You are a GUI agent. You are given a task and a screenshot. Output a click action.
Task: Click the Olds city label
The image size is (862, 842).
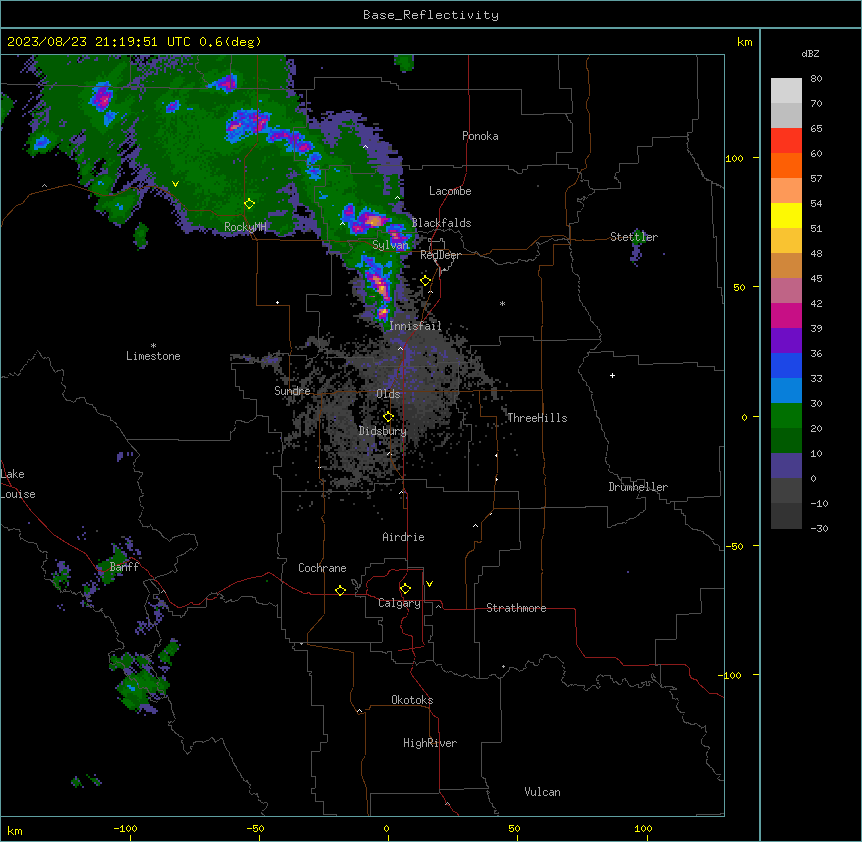click(388, 394)
